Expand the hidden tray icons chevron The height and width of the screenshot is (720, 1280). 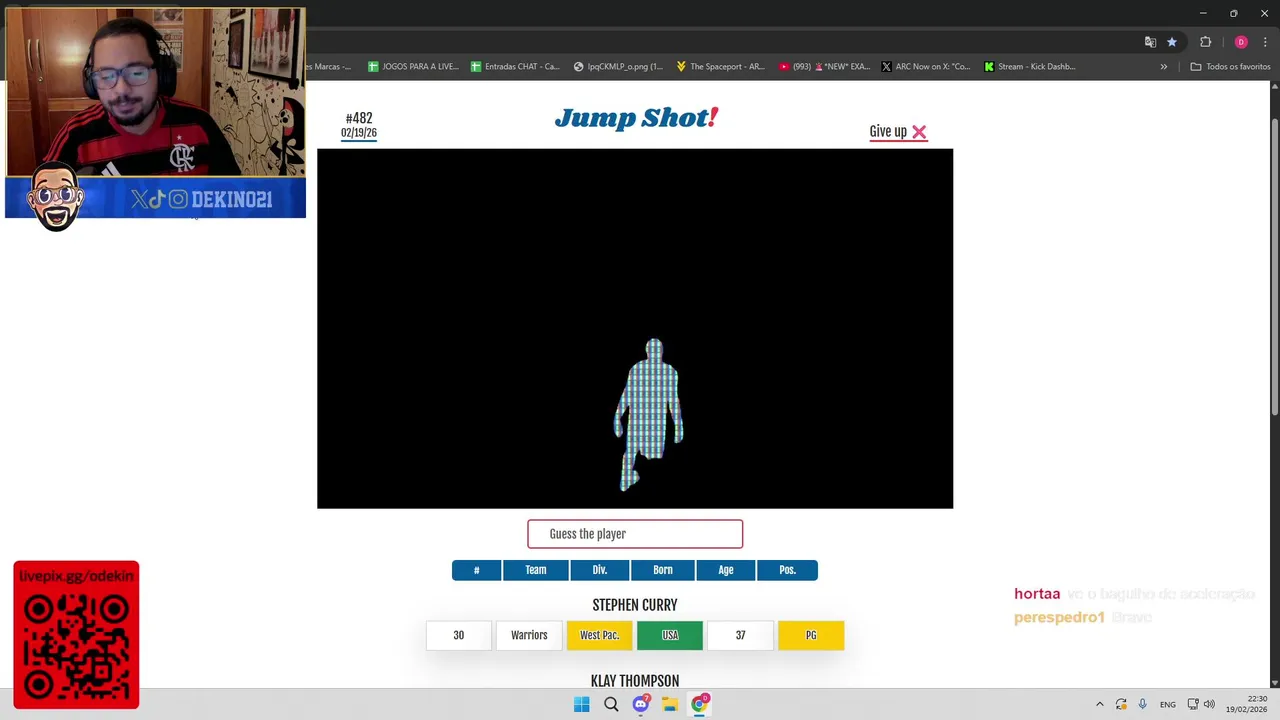tap(1099, 704)
